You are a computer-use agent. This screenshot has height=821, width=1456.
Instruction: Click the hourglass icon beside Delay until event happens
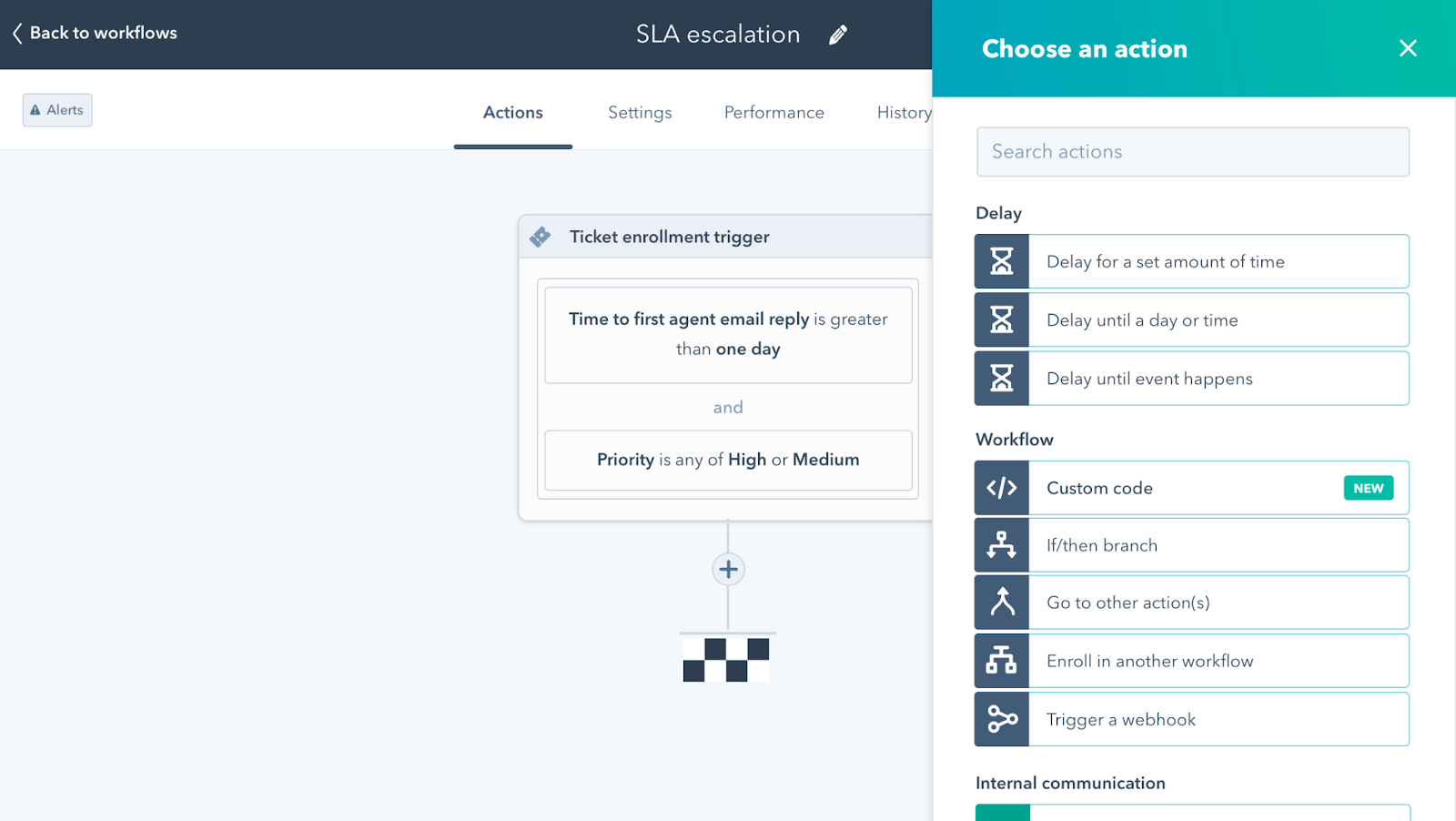[x=1002, y=379]
